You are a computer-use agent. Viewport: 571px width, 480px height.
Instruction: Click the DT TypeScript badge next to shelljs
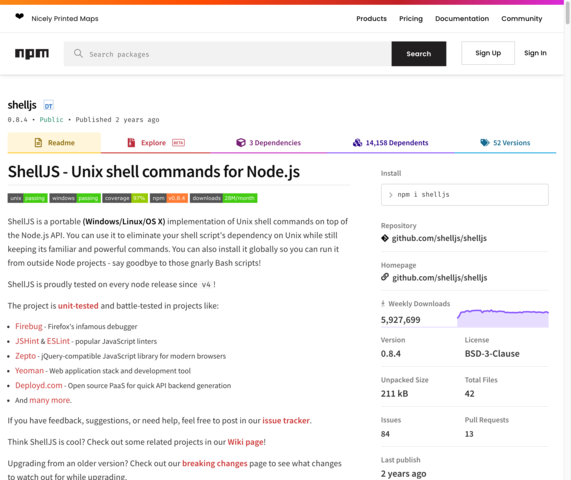48,105
